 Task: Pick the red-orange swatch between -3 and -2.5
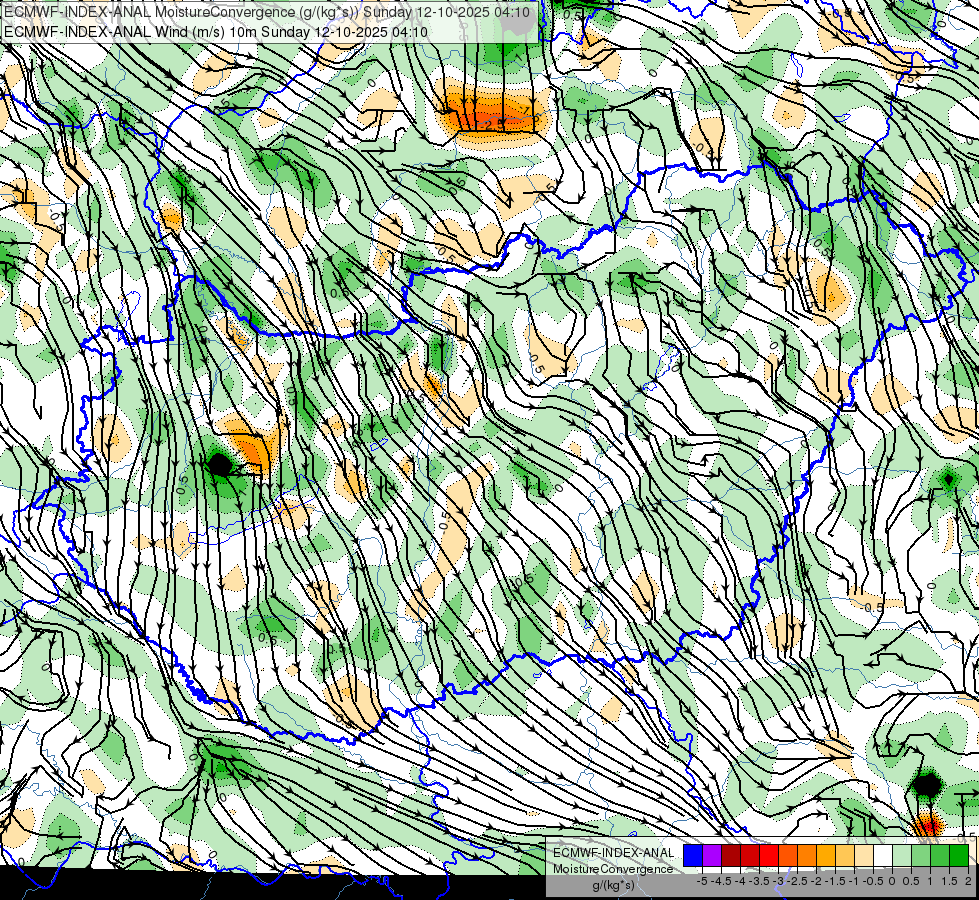(788, 856)
